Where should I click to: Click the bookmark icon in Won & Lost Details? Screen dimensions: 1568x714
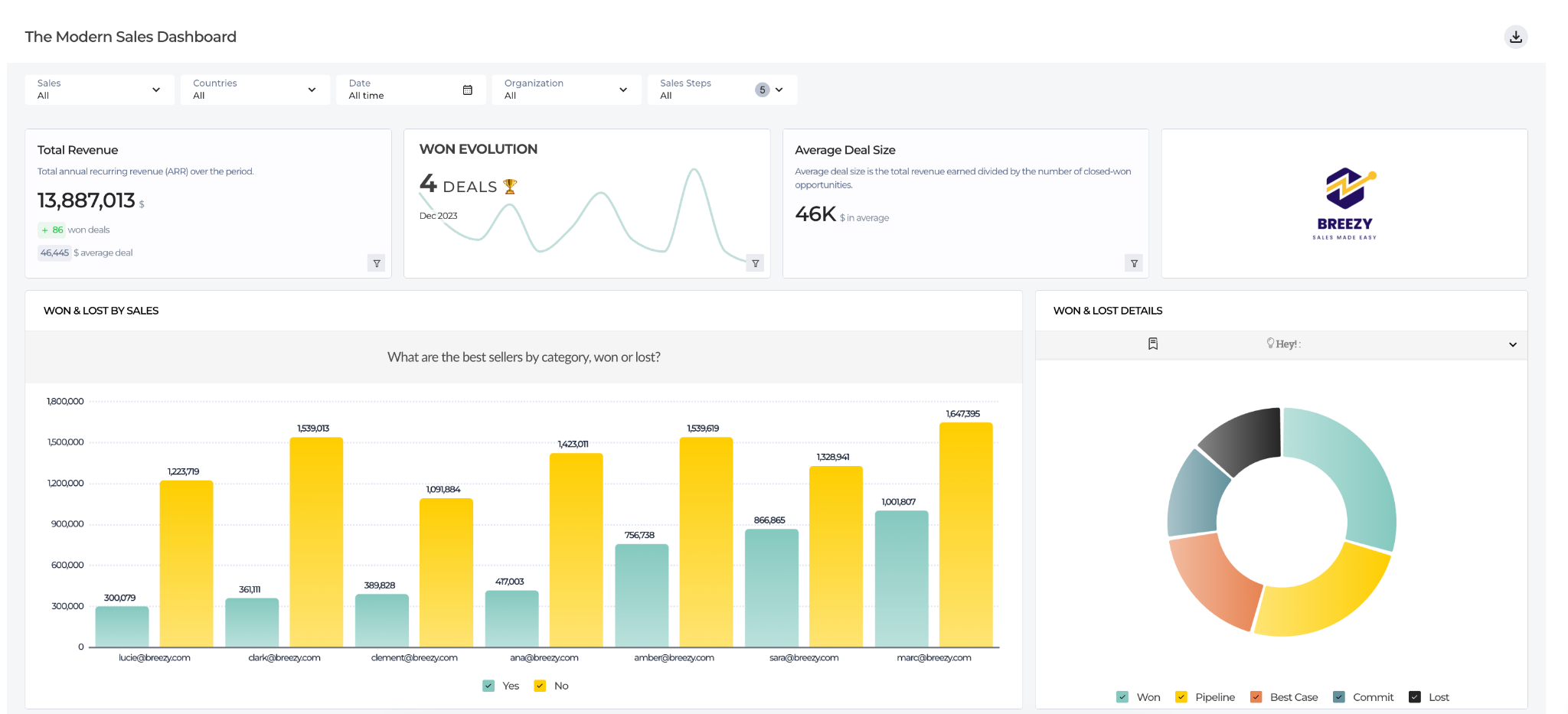pos(1153,344)
